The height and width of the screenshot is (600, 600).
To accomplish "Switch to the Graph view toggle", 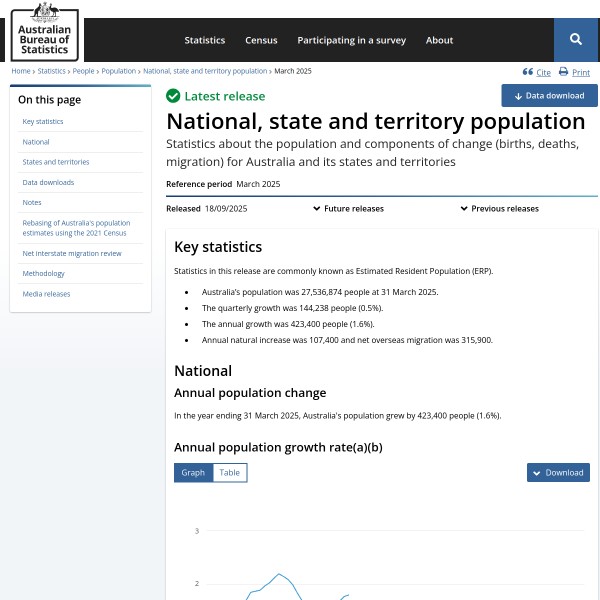I will 193,472.
